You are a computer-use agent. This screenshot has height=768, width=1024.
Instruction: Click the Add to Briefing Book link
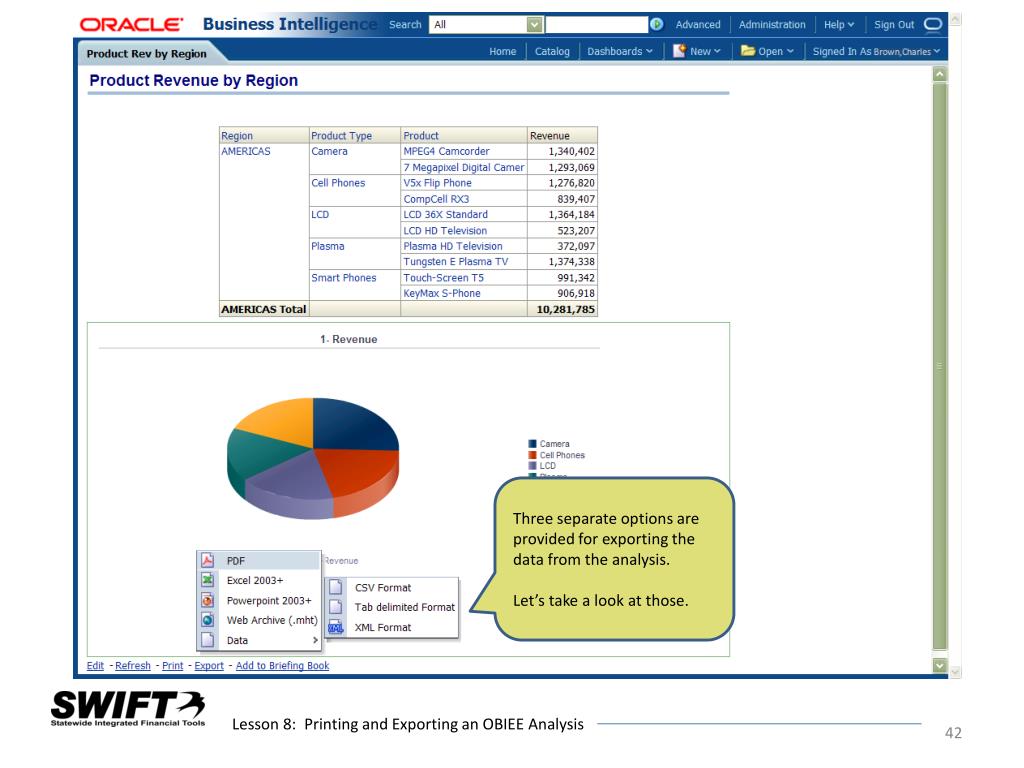[282, 665]
